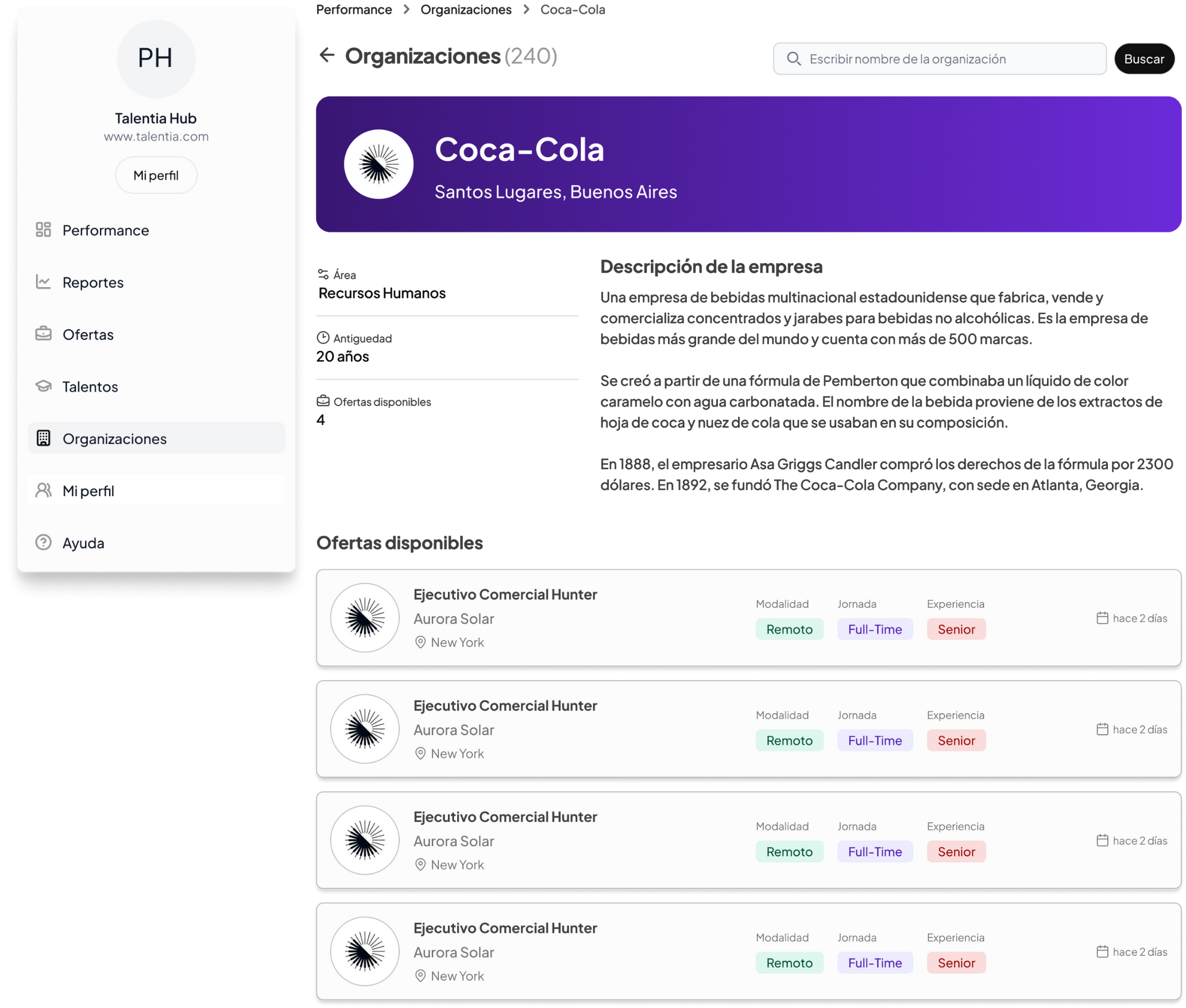Open the Organizaciones breadcrumb link
Screen dimensions: 1186x1008
(x=466, y=9)
